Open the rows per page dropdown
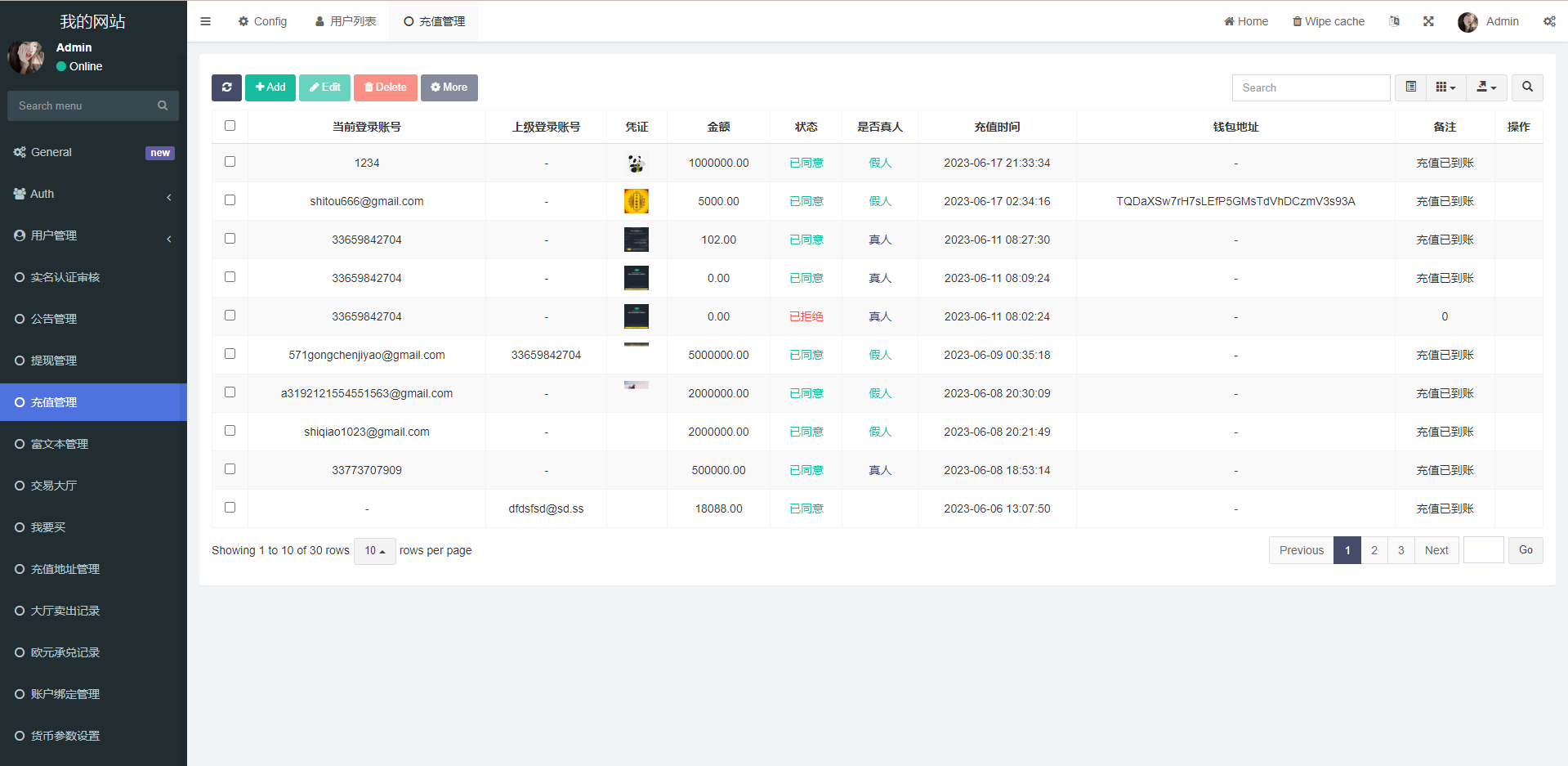This screenshot has height=766, width=1568. coord(374,551)
